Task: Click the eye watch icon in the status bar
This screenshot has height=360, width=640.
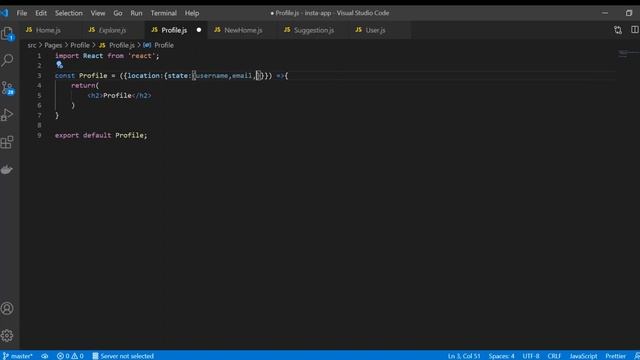Action: pyautogui.click(x=44, y=356)
